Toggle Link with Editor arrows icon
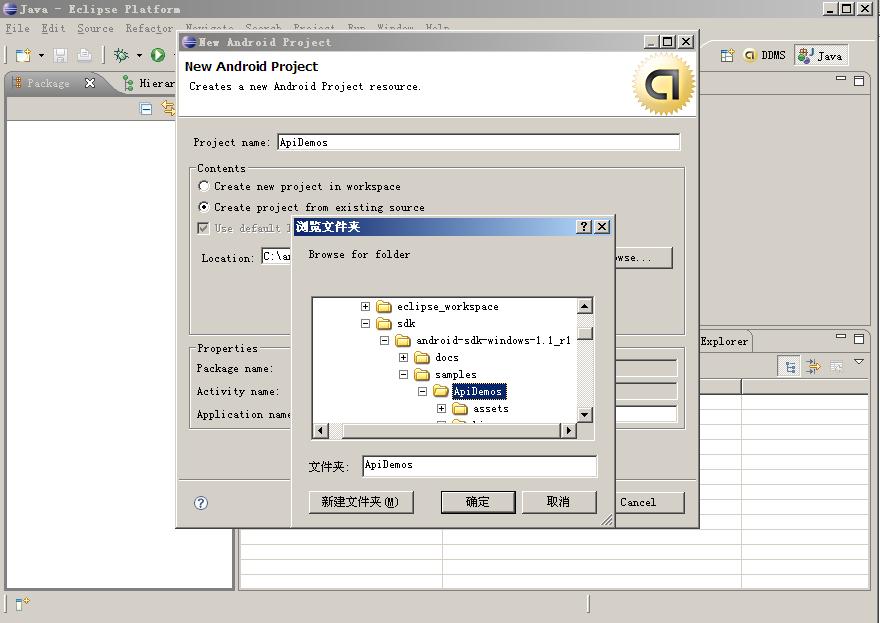This screenshot has width=880, height=623. click(x=168, y=108)
